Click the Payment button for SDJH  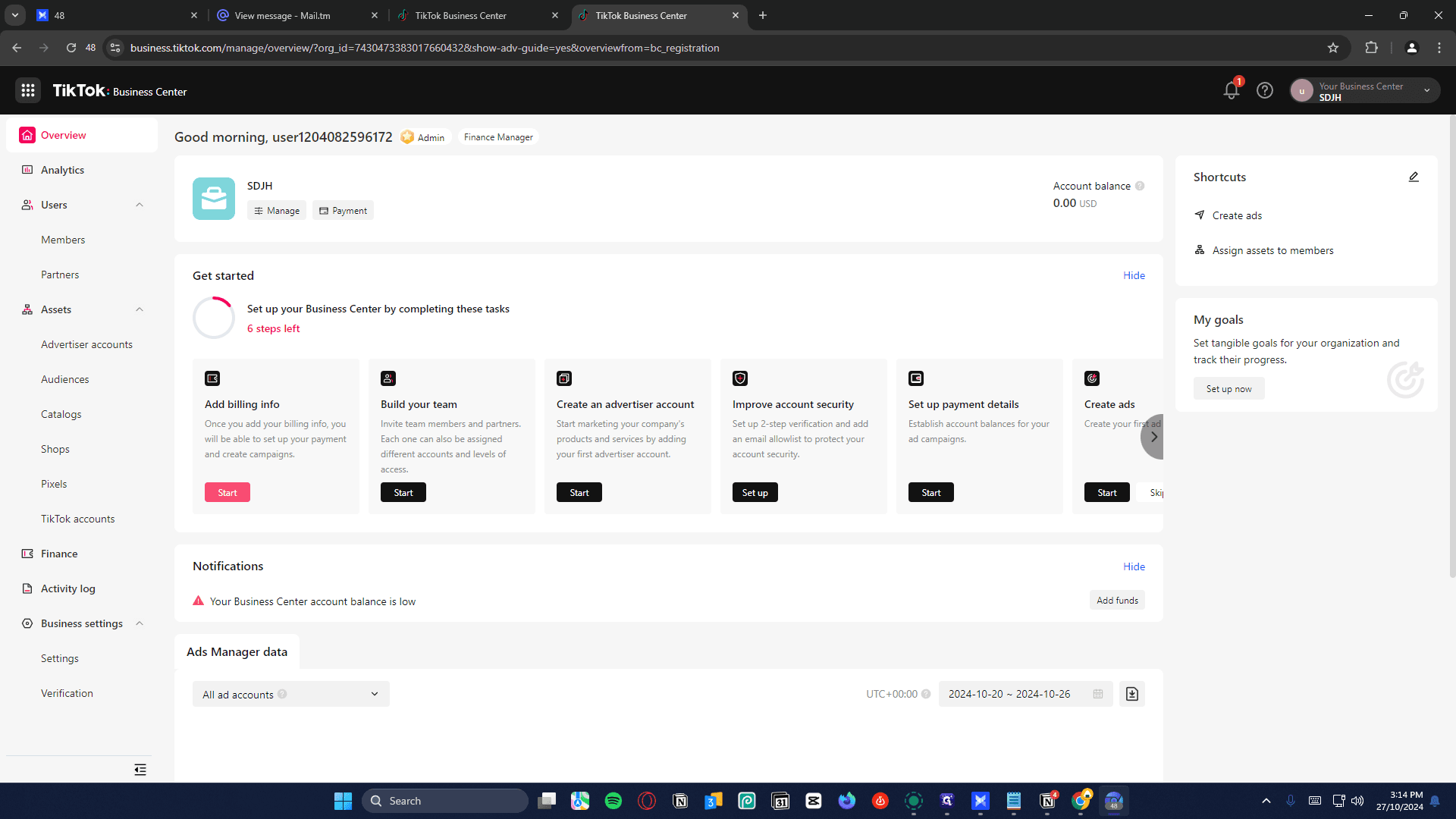coord(343,210)
